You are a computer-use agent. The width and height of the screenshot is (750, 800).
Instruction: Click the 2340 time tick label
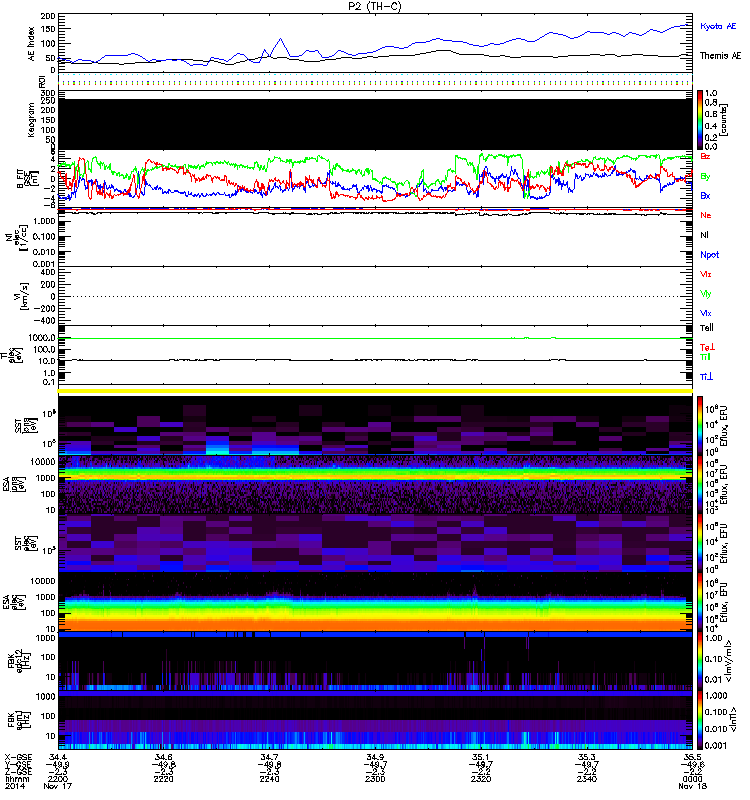pos(587,779)
